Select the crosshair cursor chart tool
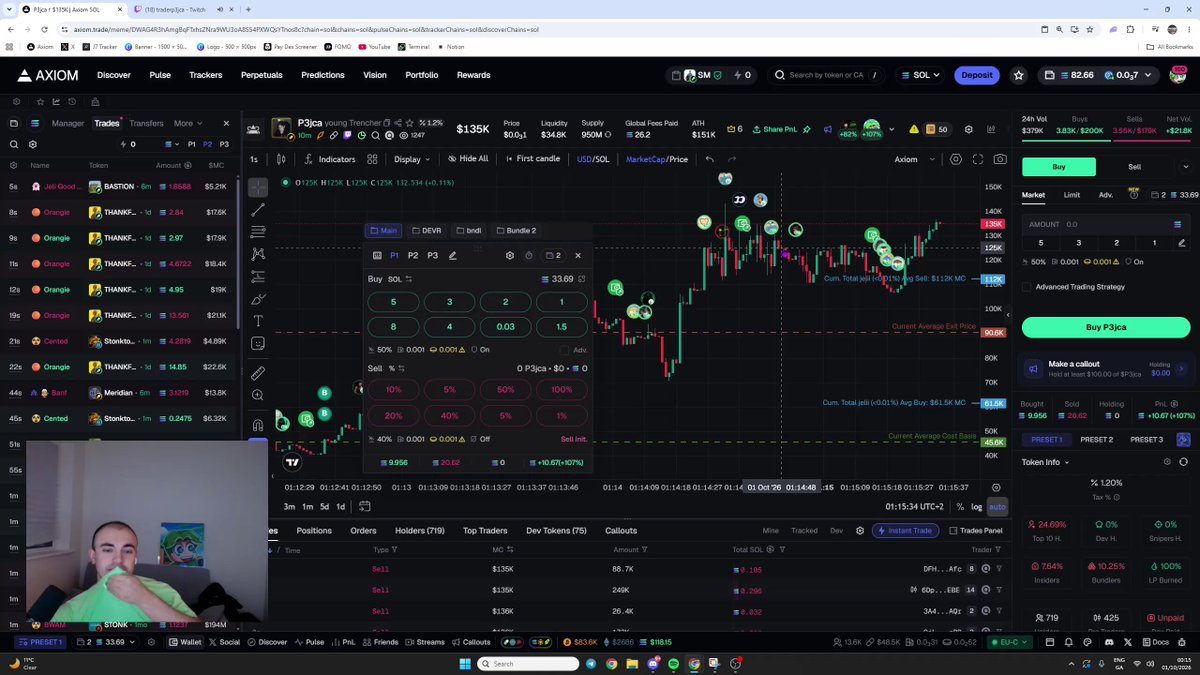Image resolution: width=1200 pixels, height=675 pixels. click(258, 187)
